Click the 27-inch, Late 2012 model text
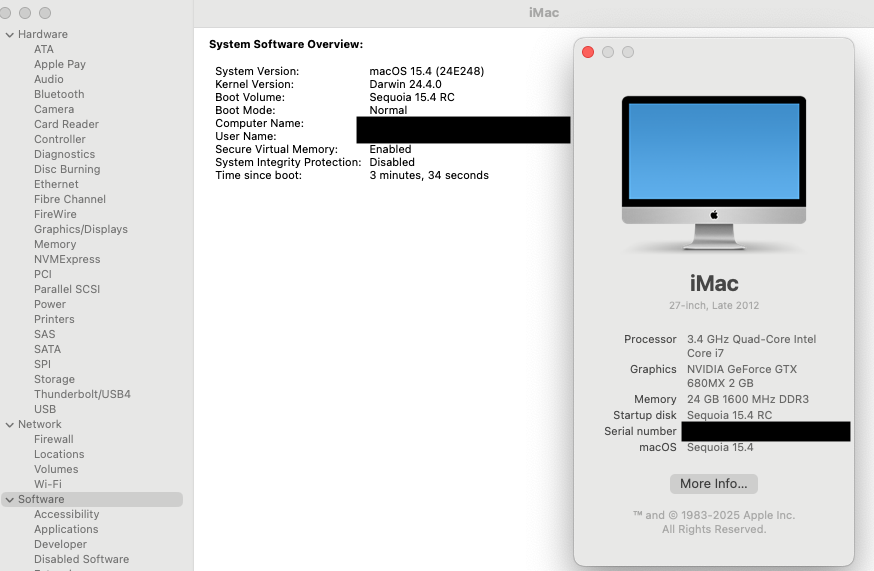 pos(714,306)
